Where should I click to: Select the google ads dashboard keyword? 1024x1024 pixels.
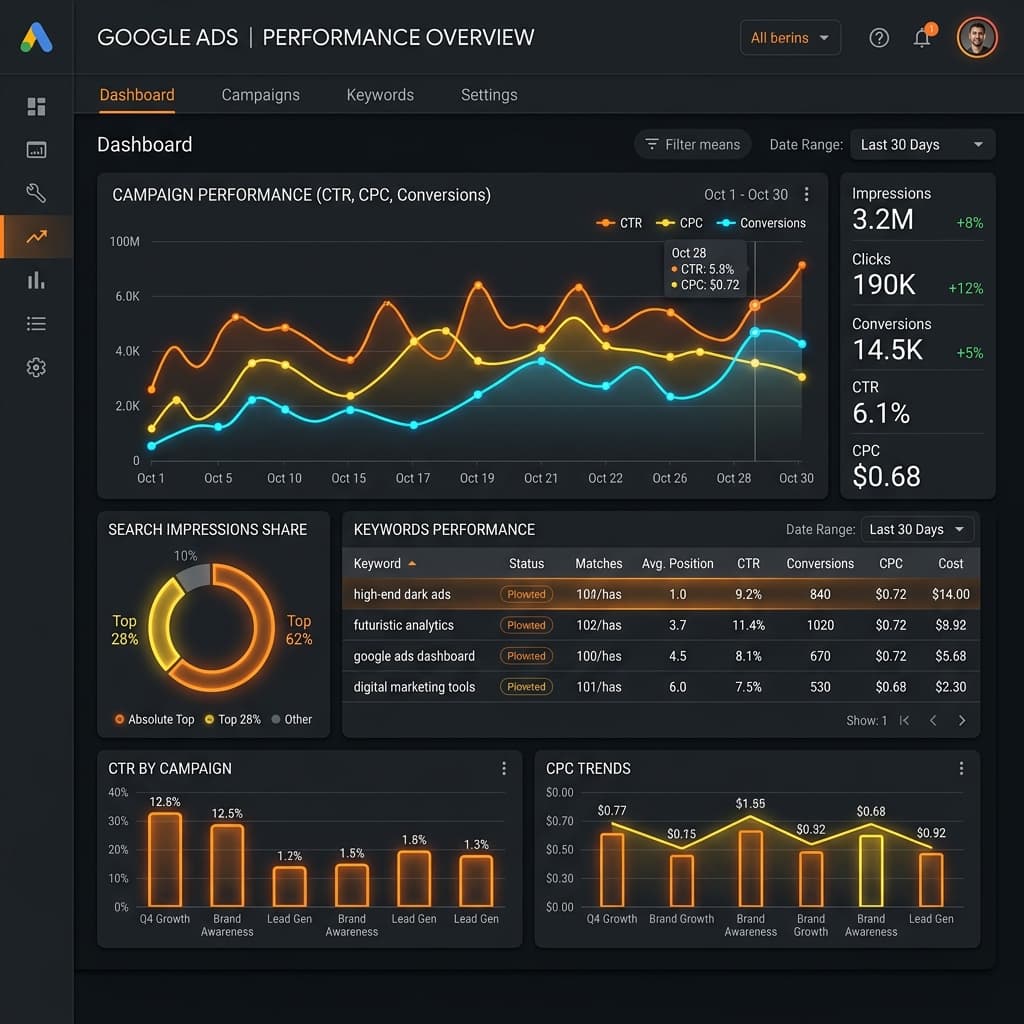point(414,656)
